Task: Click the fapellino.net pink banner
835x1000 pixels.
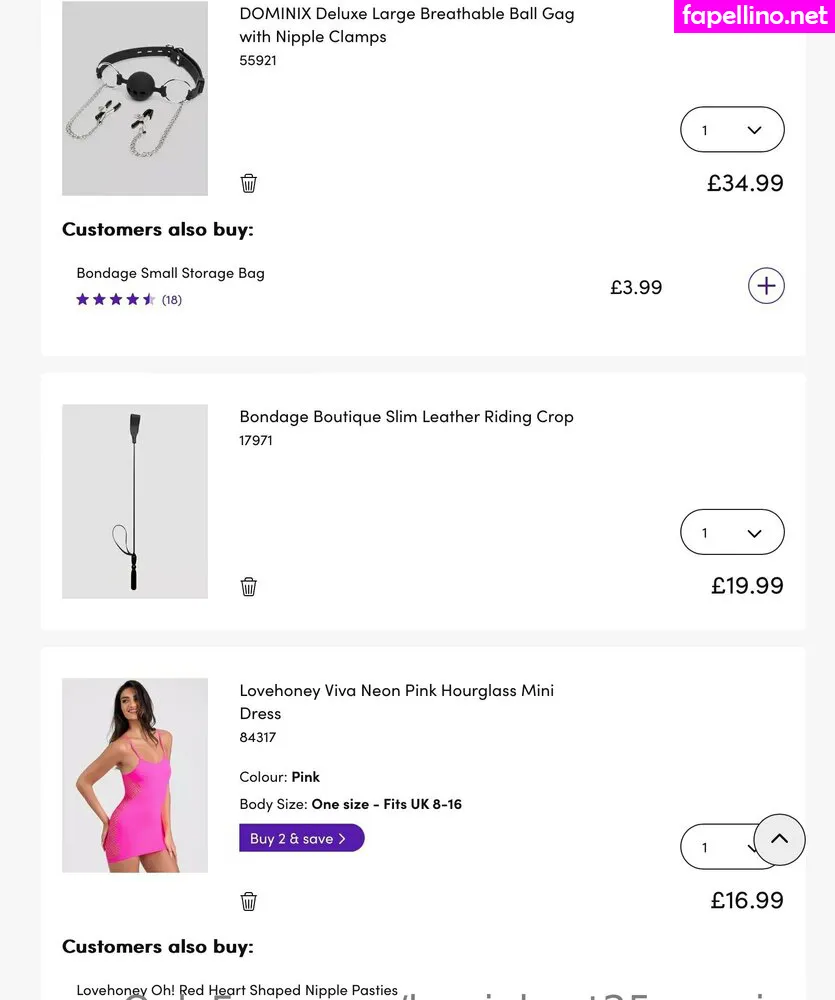Action: [x=754, y=17]
